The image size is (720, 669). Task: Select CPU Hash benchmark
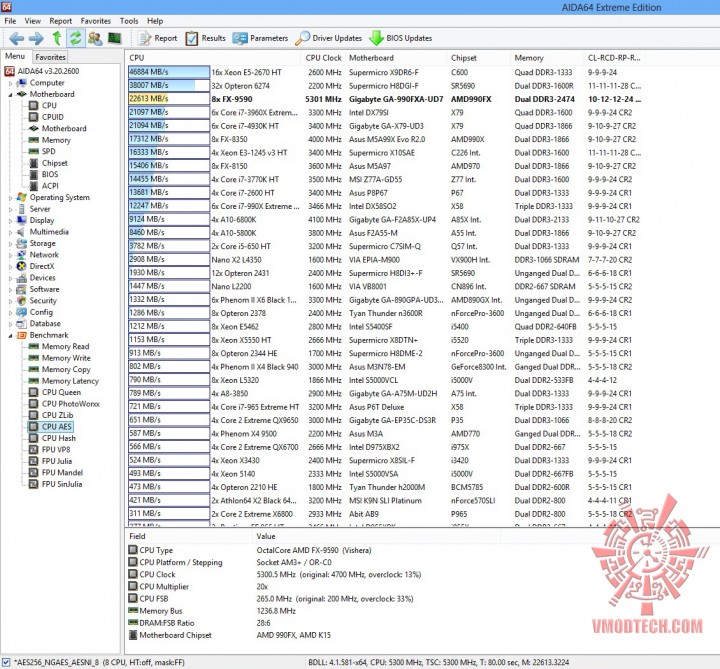tap(52, 438)
